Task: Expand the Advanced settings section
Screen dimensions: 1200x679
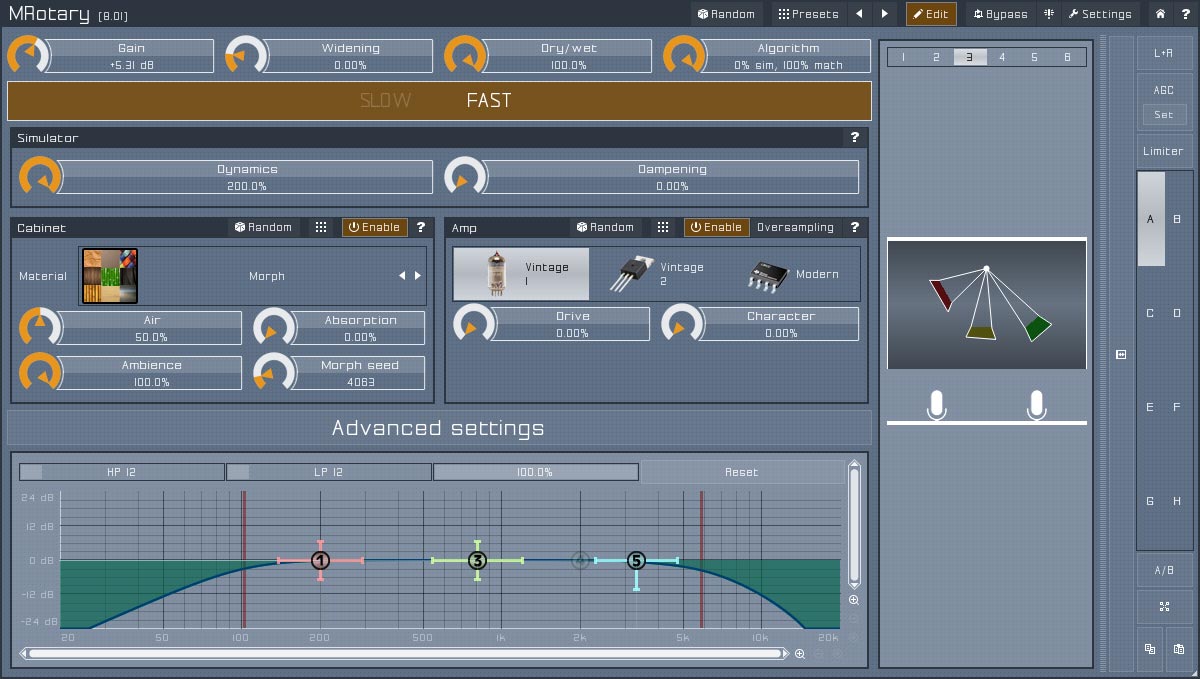Action: pyautogui.click(x=439, y=428)
